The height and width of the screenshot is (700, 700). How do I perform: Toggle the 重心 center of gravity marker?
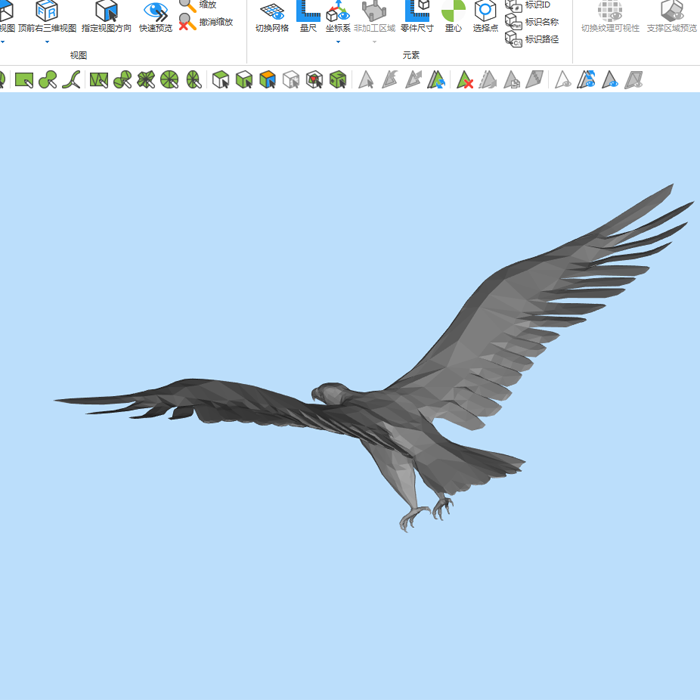[x=453, y=16]
